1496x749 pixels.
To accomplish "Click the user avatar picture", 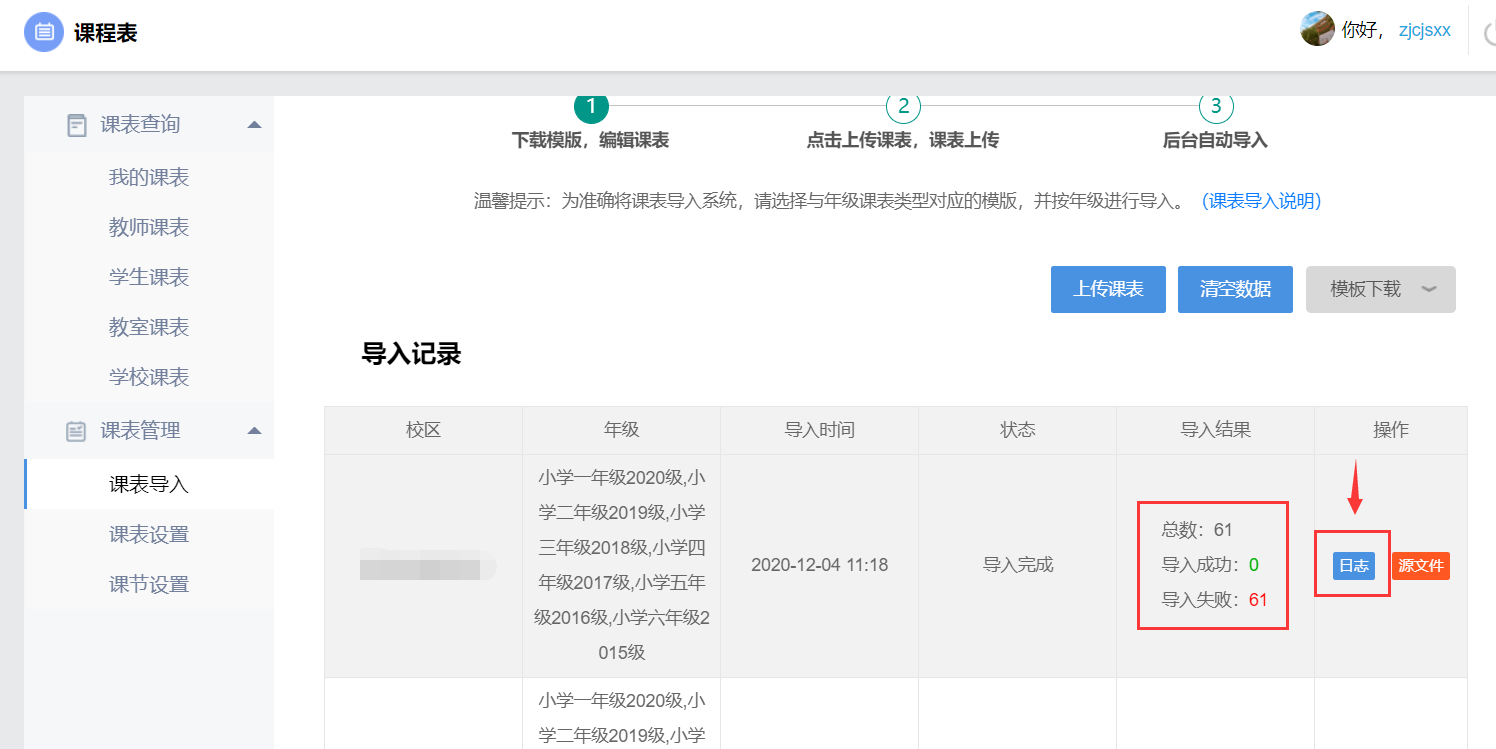I will pos(1317,29).
